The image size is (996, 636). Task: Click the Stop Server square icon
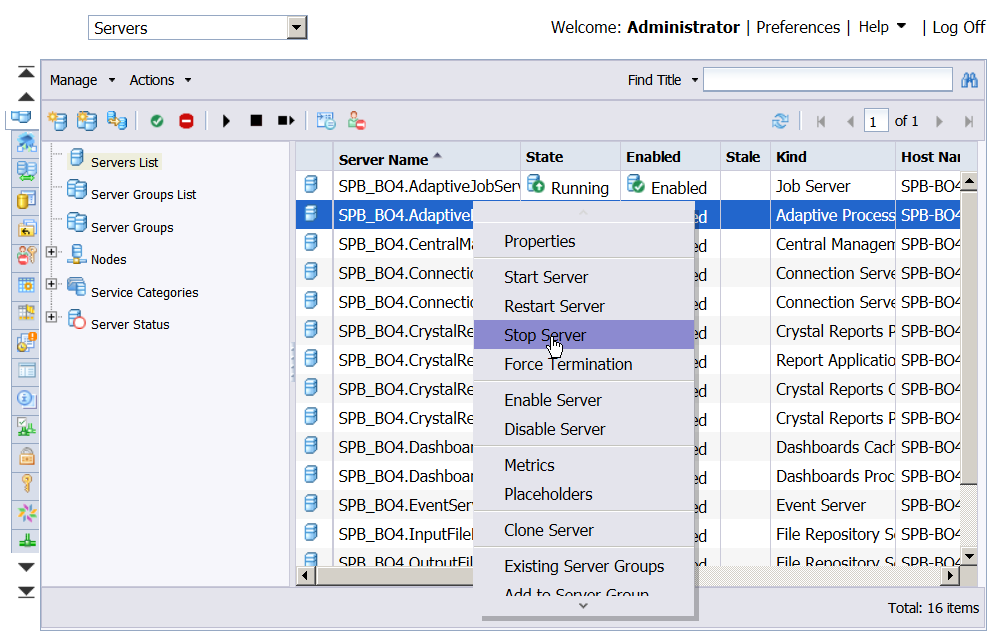point(256,121)
